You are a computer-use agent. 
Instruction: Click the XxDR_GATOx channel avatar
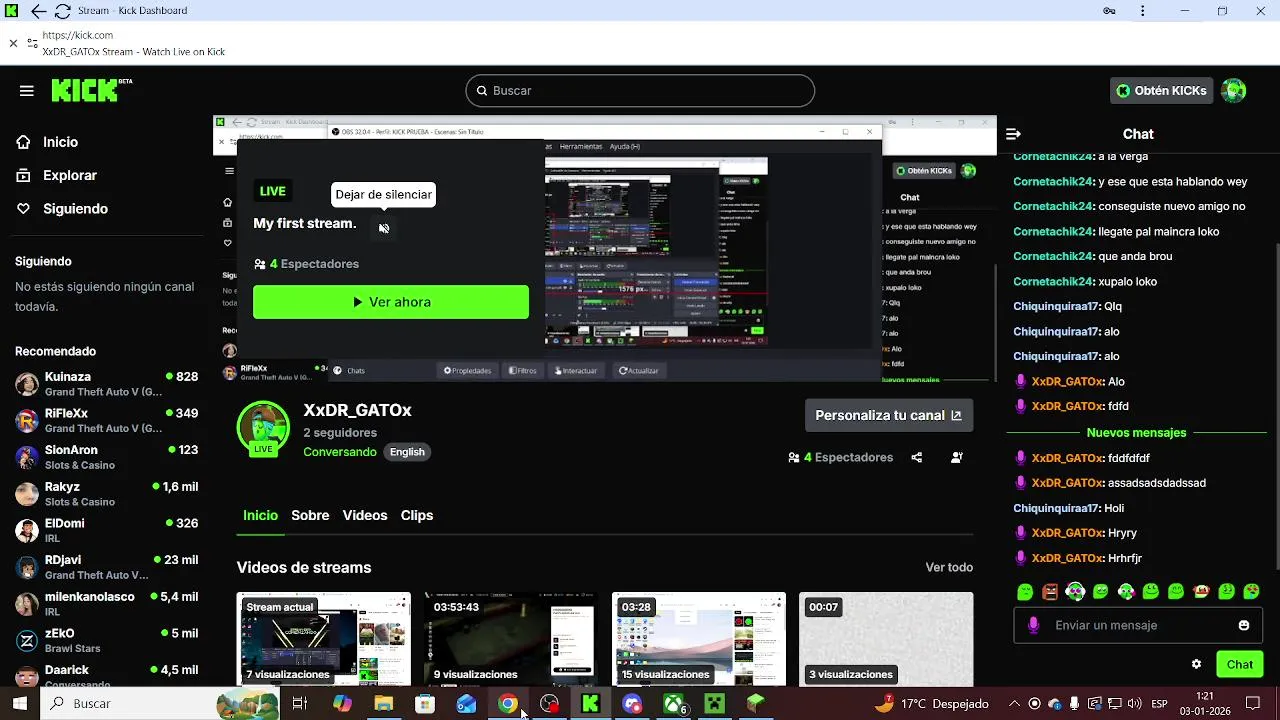pyautogui.click(x=263, y=428)
